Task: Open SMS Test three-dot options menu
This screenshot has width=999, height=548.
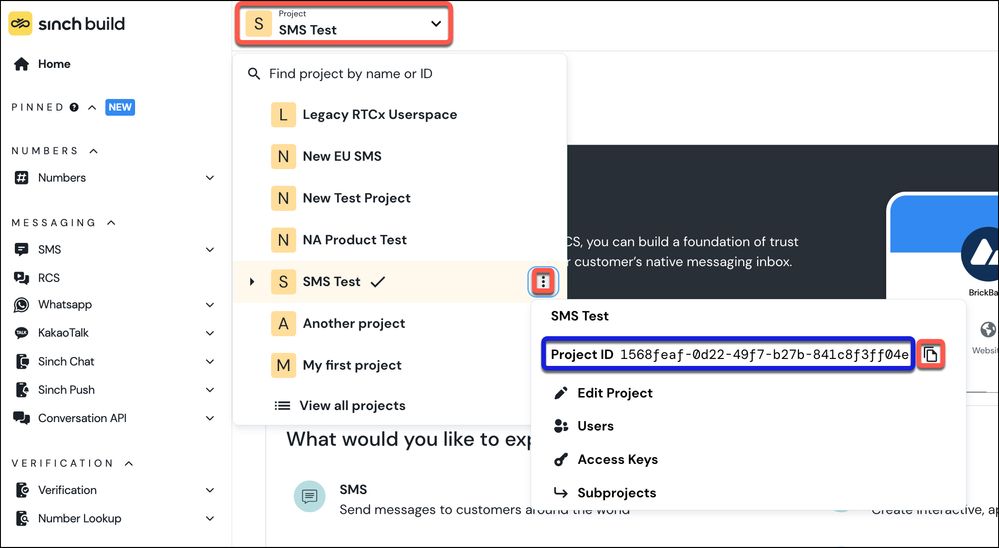Action: [543, 282]
